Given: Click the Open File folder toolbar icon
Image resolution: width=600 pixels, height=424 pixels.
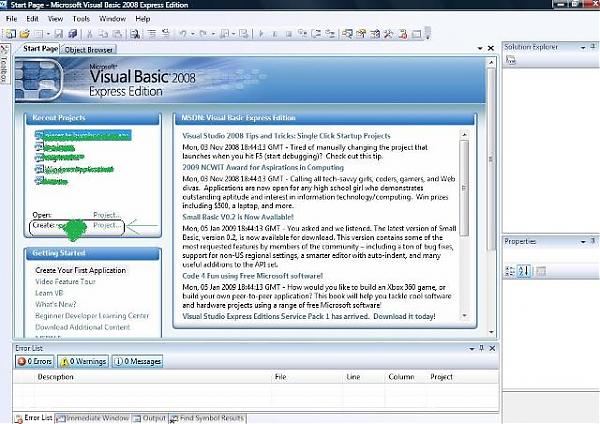Looking at the screenshot, I should (24, 34).
